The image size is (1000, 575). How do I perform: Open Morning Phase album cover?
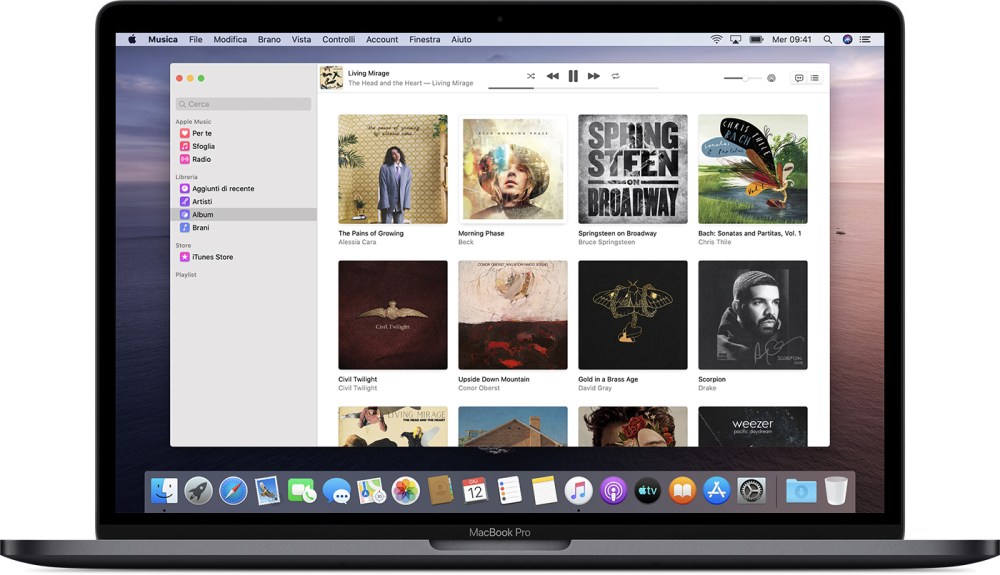[513, 169]
